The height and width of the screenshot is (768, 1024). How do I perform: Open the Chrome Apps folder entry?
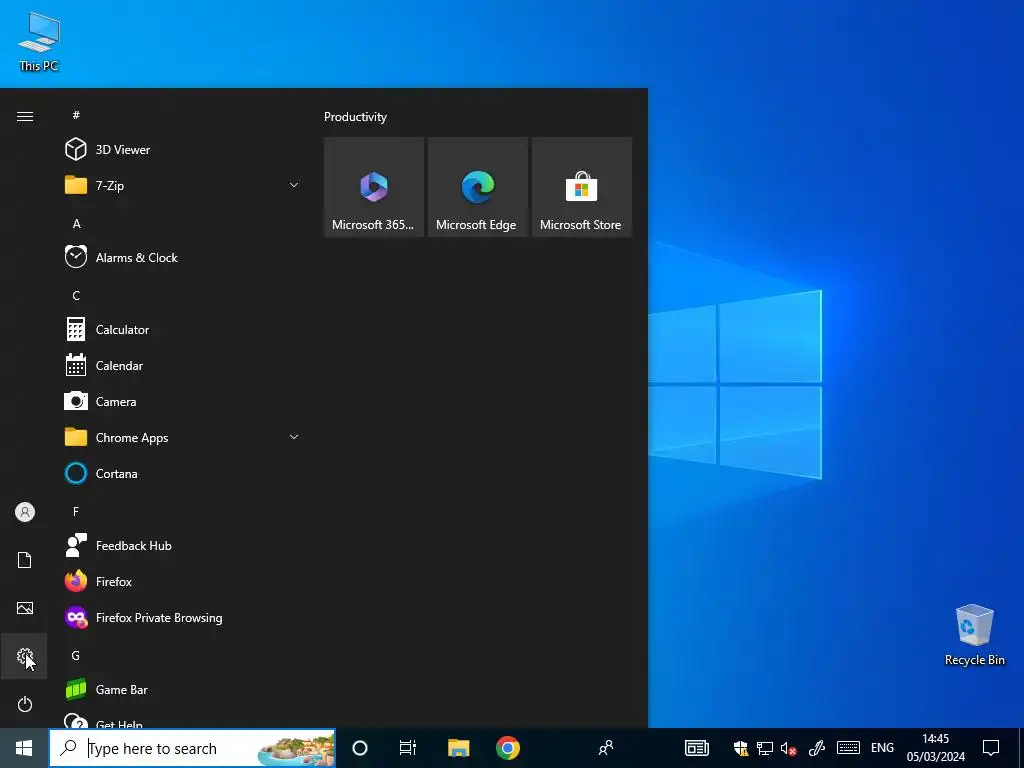point(183,437)
